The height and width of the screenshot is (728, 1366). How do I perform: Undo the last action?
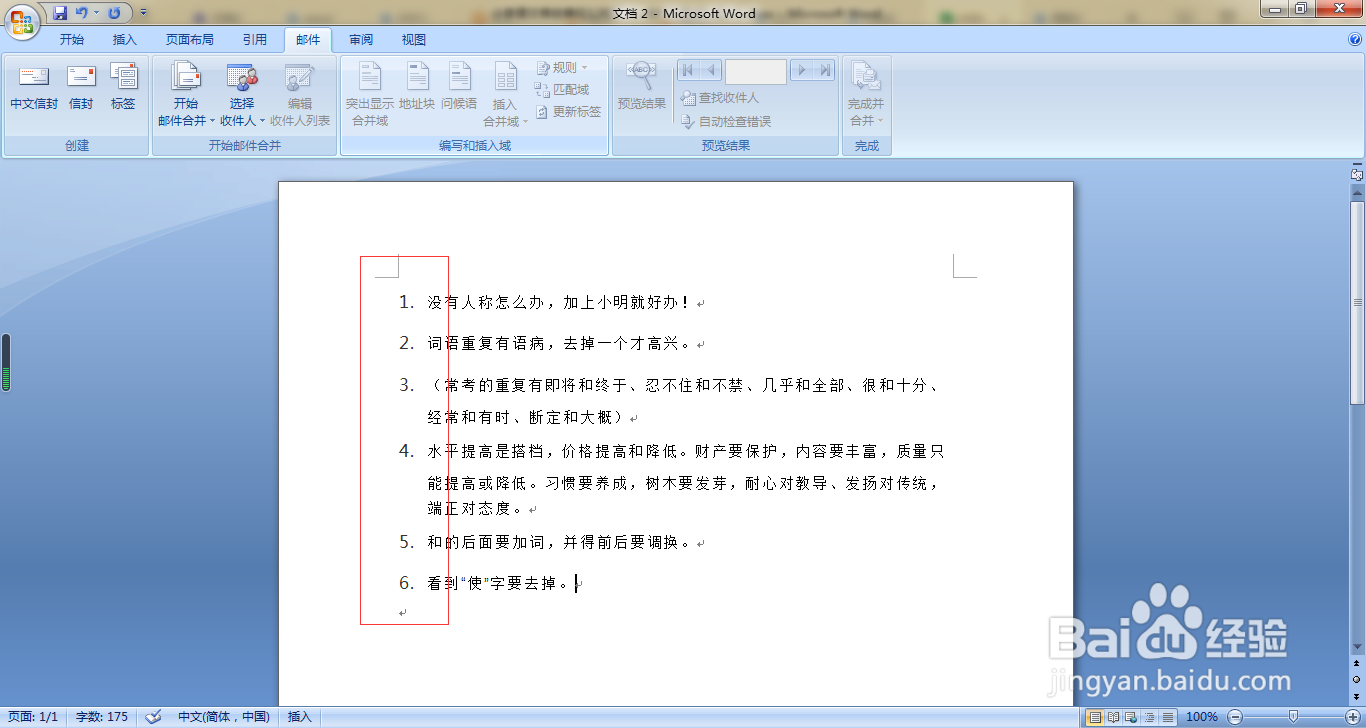[x=82, y=13]
